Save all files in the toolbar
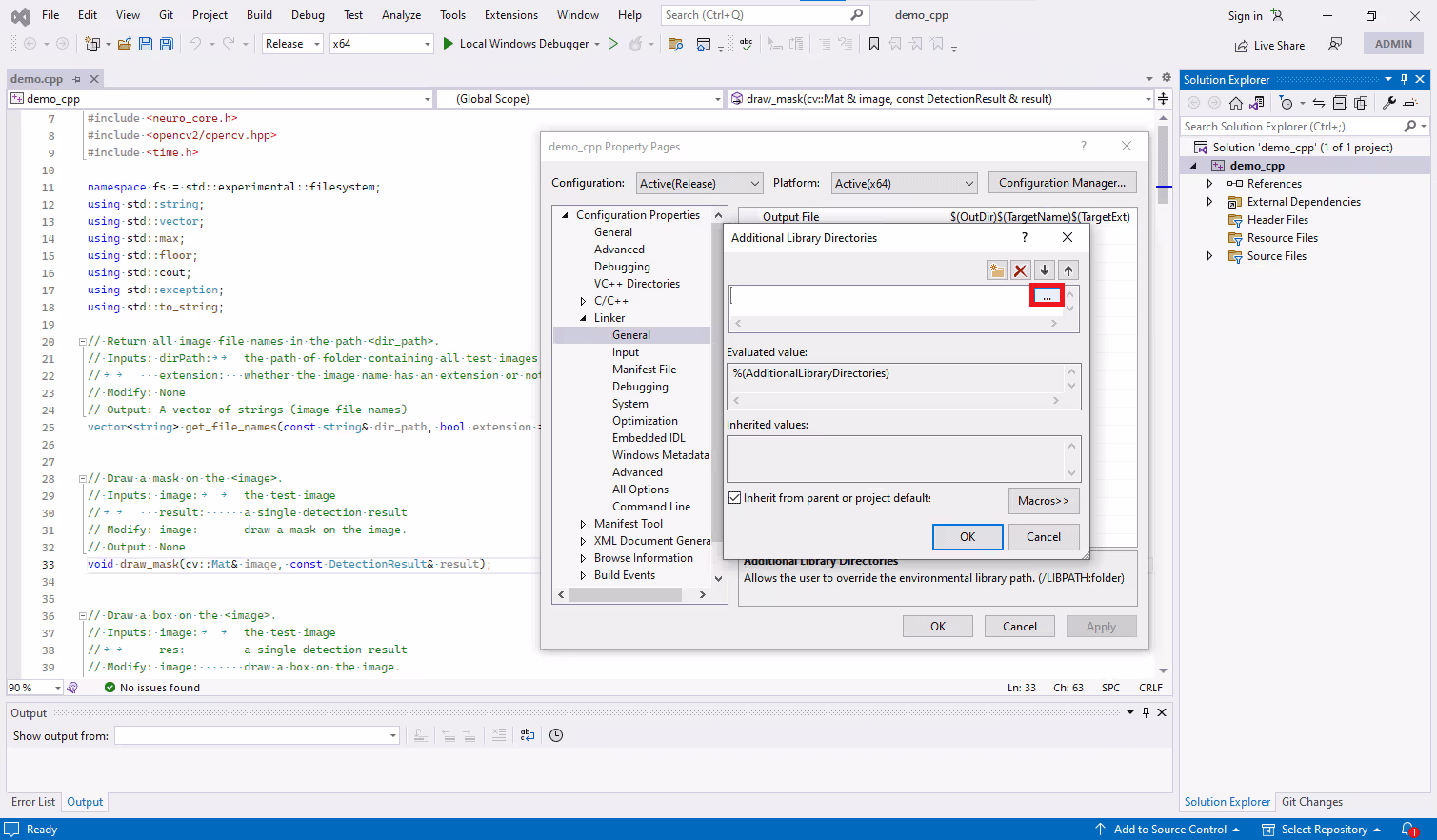 point(166,44)
